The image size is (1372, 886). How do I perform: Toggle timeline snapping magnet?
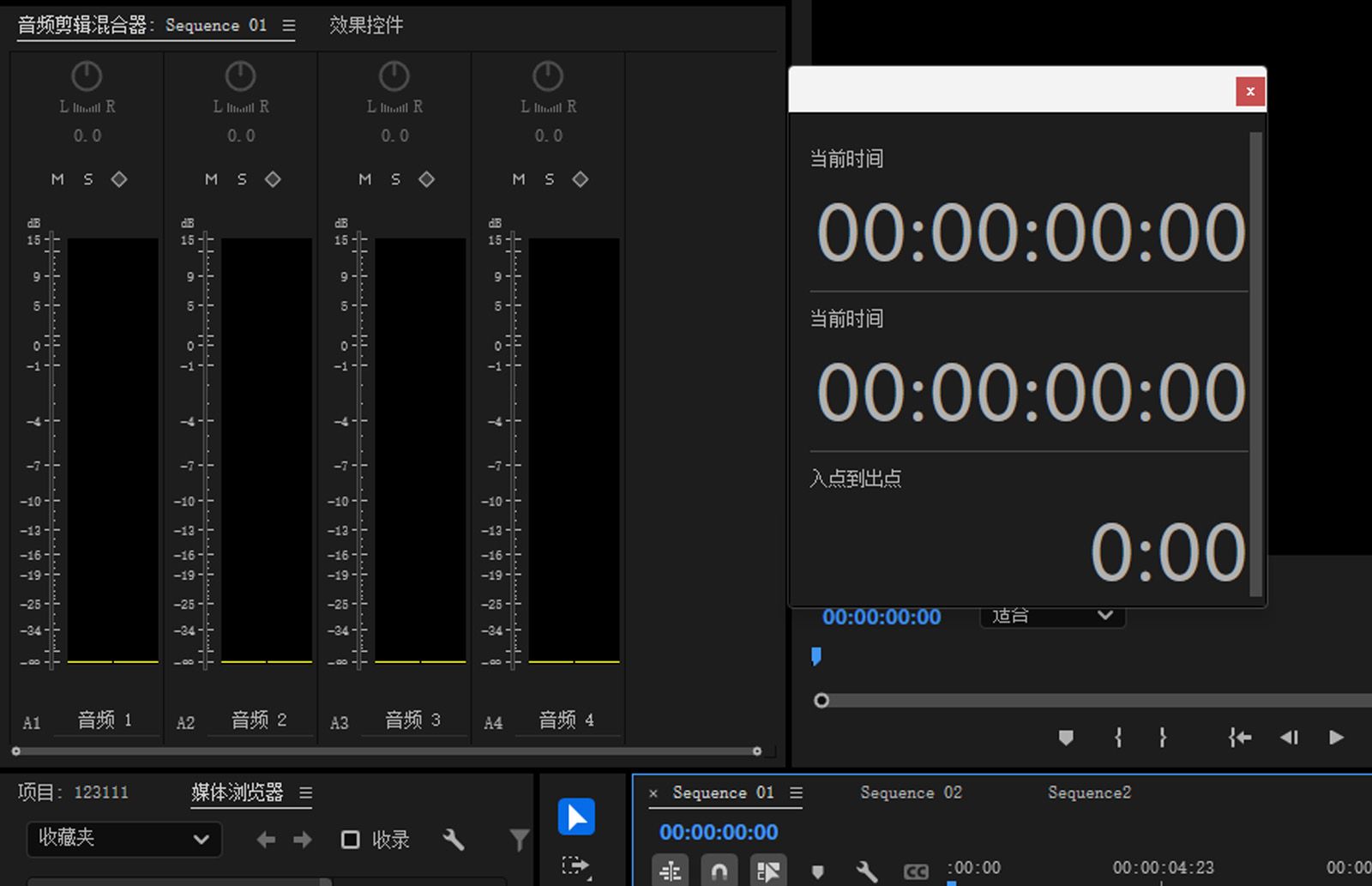pos(719,871)
